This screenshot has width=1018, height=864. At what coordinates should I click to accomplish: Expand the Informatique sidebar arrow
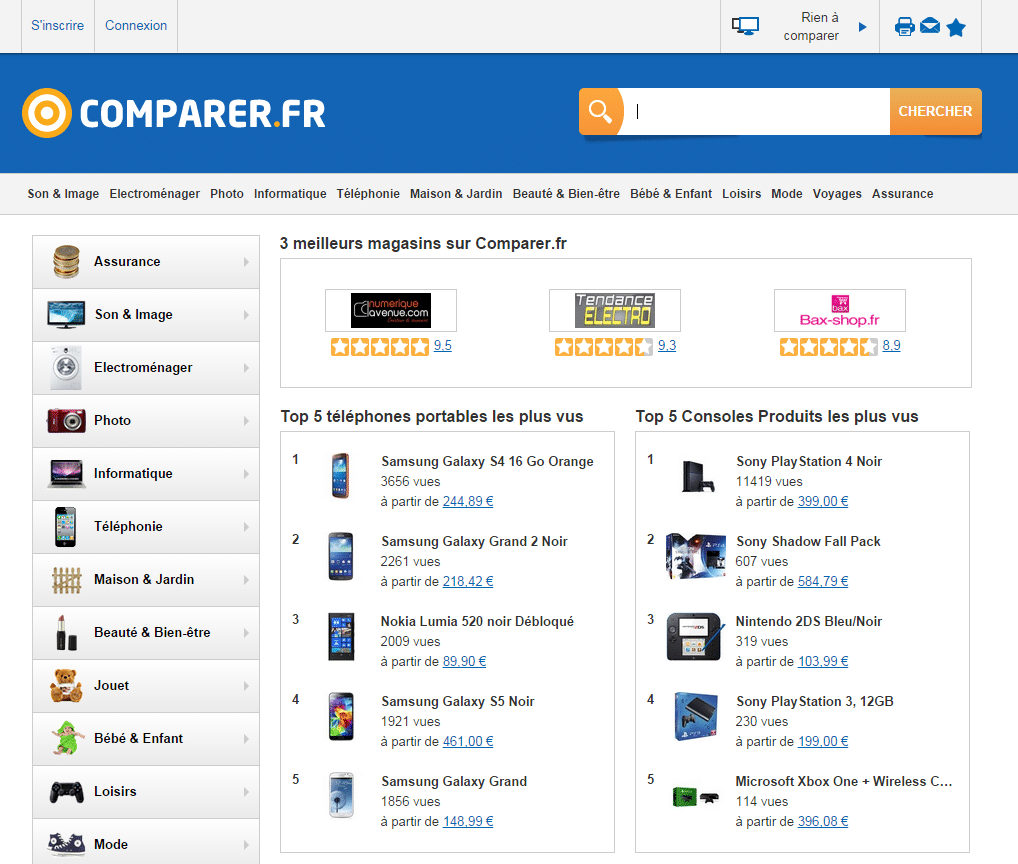coord(246,474)
